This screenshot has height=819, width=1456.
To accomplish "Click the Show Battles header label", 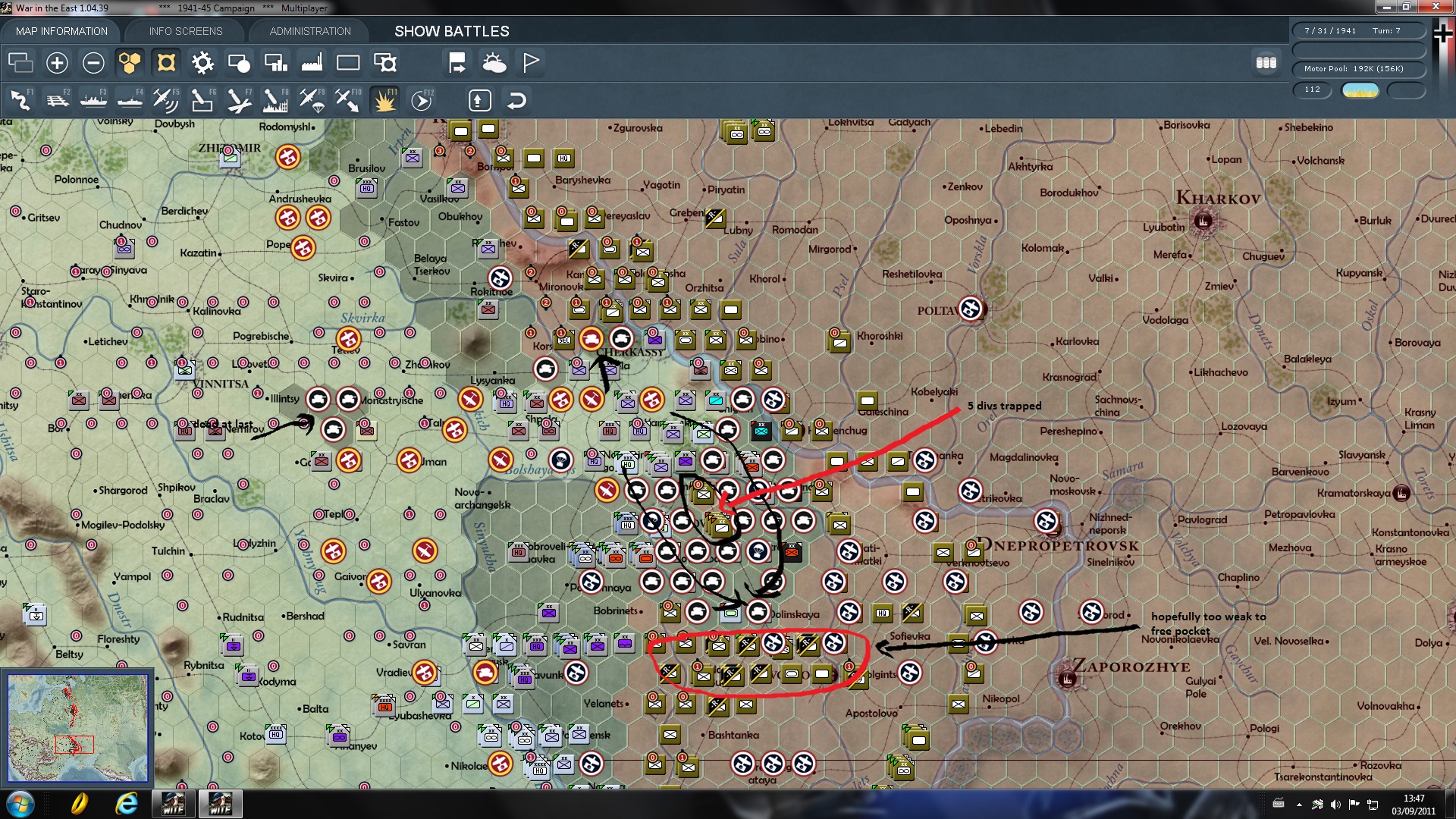I will click(452, 31).
